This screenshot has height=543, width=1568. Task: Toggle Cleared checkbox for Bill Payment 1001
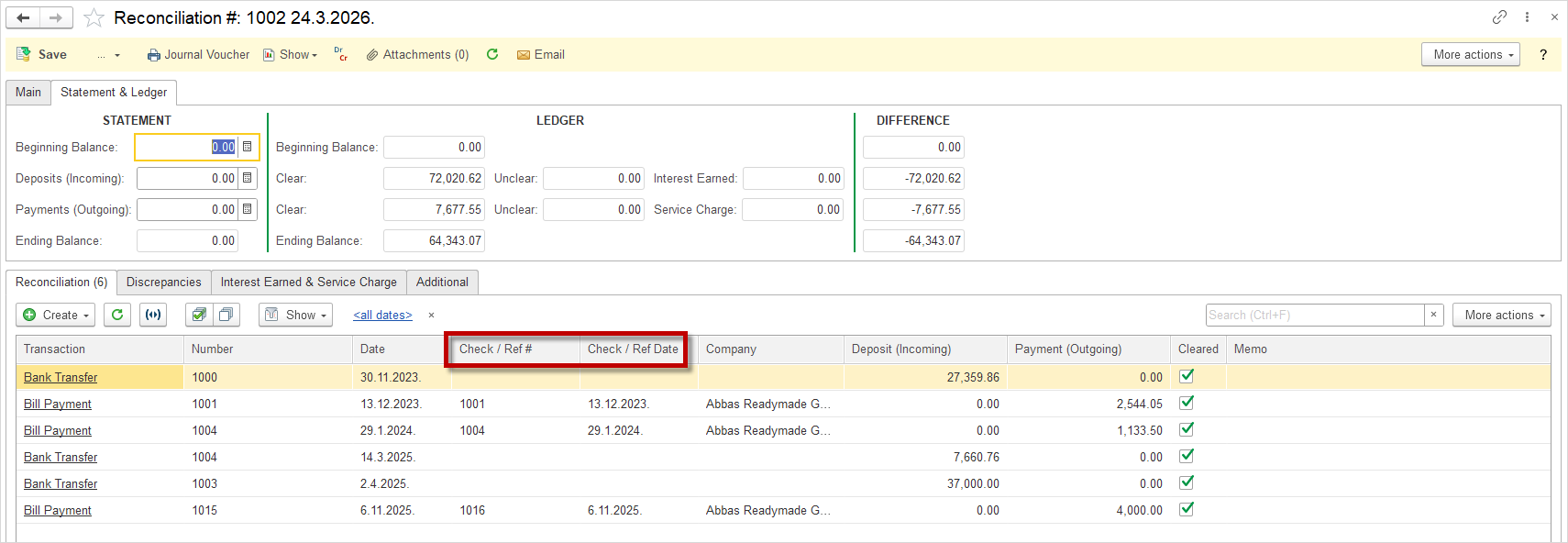[1187, 403]
